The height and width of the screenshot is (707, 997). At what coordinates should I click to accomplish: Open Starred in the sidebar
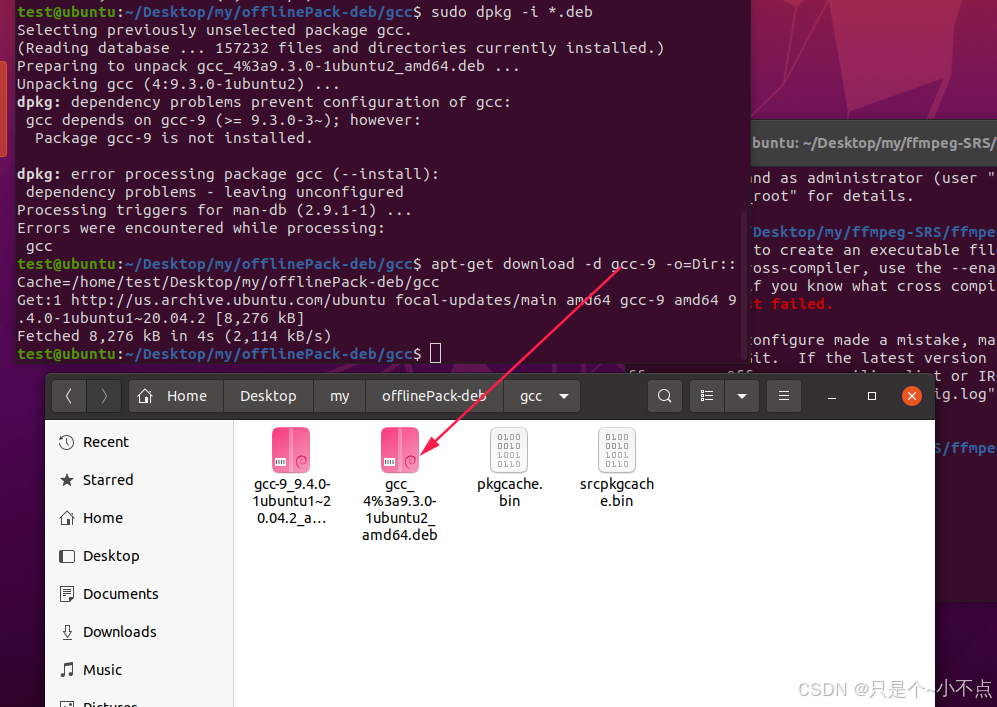140,480
